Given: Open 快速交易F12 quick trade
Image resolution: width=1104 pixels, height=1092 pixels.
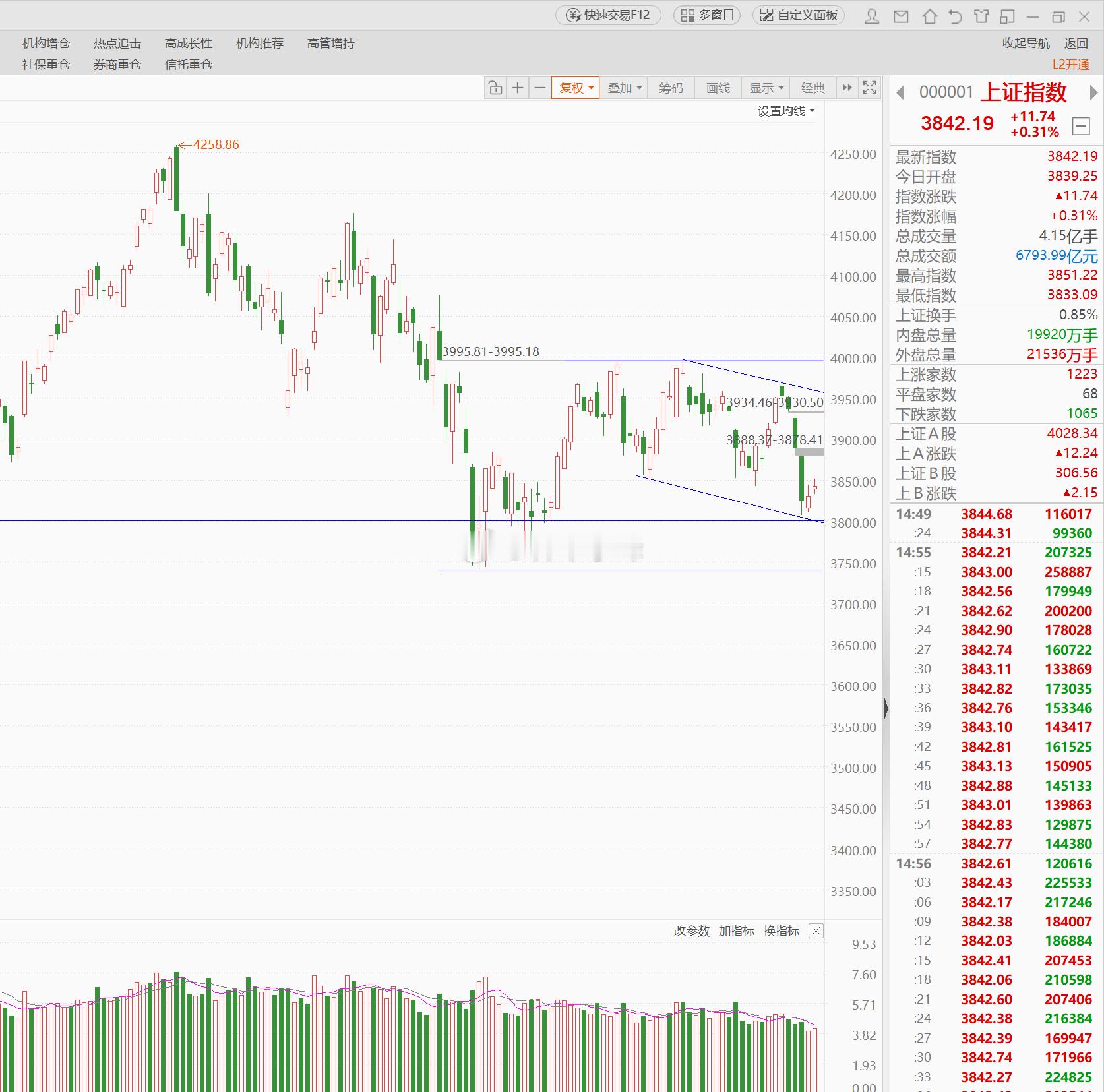Looking at the screenshot, I should [608, 15].
